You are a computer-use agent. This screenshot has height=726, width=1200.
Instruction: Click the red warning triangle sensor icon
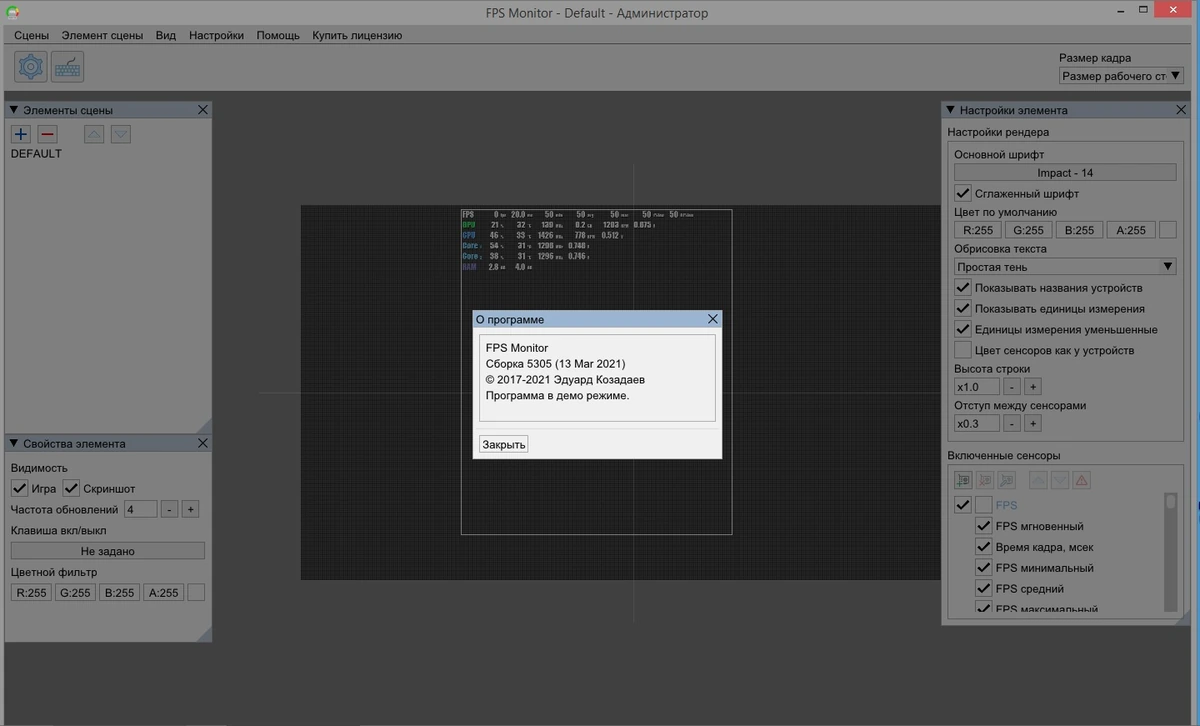tap(1081, 480)
